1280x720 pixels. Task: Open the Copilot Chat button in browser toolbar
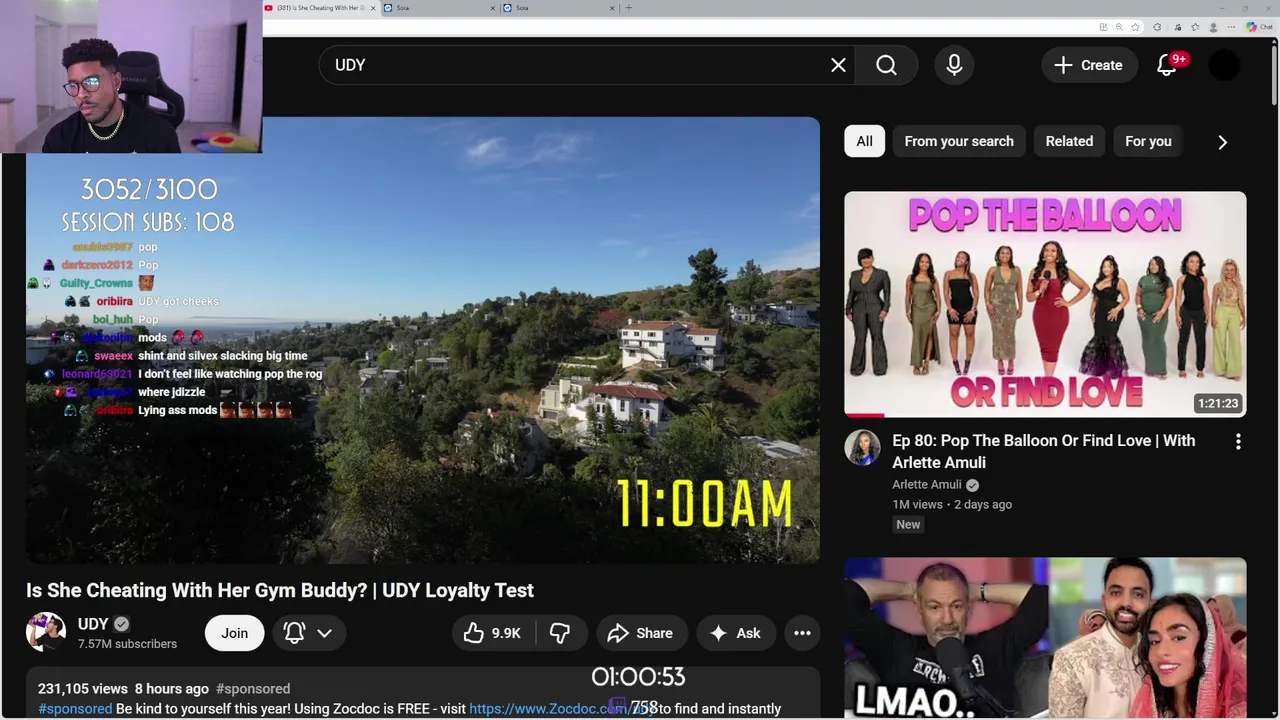(1259, 27)
